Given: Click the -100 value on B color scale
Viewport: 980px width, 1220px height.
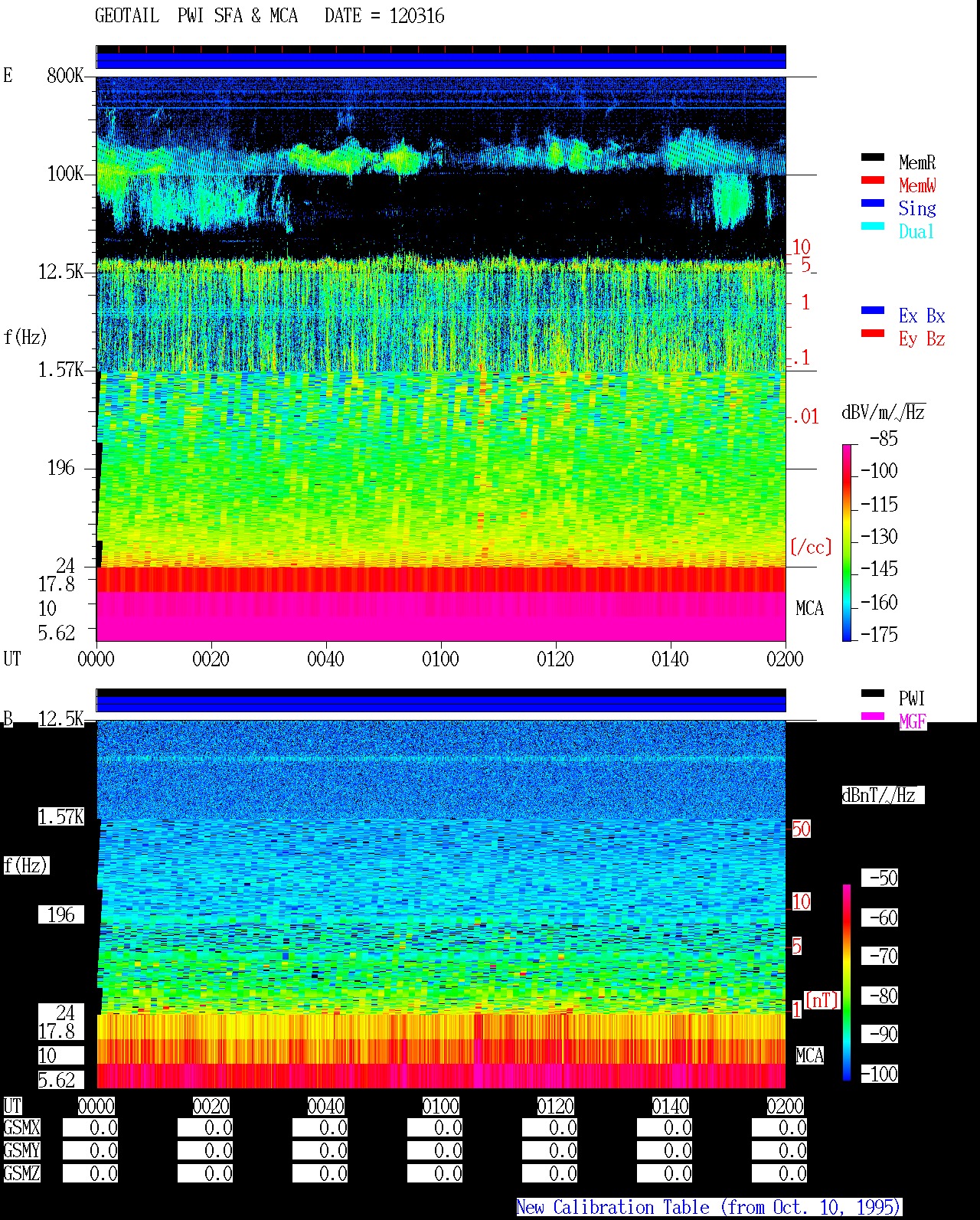Looking at the screenshot, I should (x=879, y=1074).
